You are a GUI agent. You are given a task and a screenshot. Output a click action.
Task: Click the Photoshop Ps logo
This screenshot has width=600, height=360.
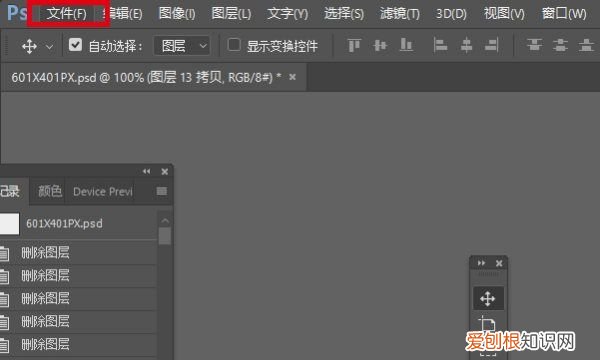[17, 13]
